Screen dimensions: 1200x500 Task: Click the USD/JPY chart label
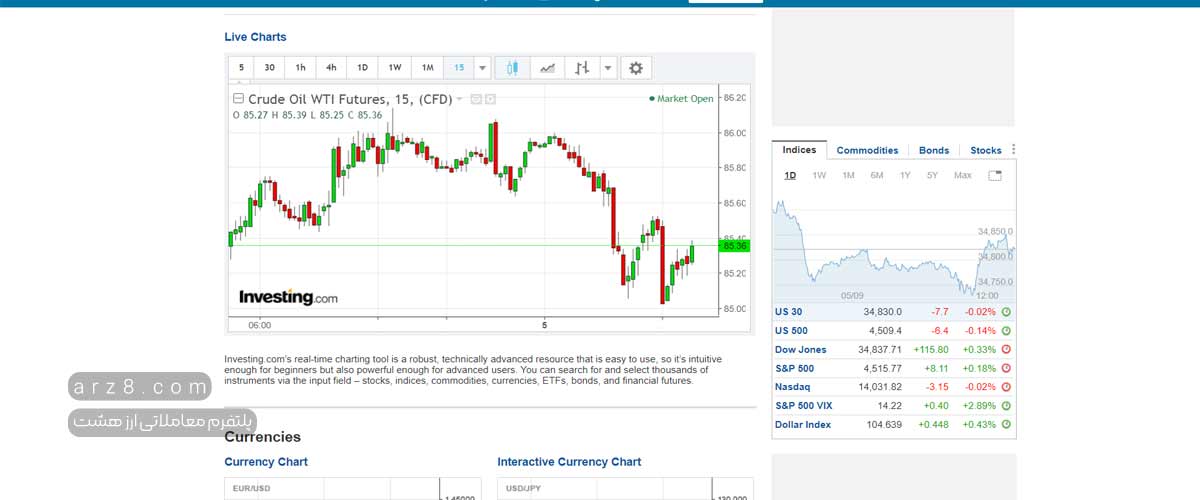click(x=525, y=488)
